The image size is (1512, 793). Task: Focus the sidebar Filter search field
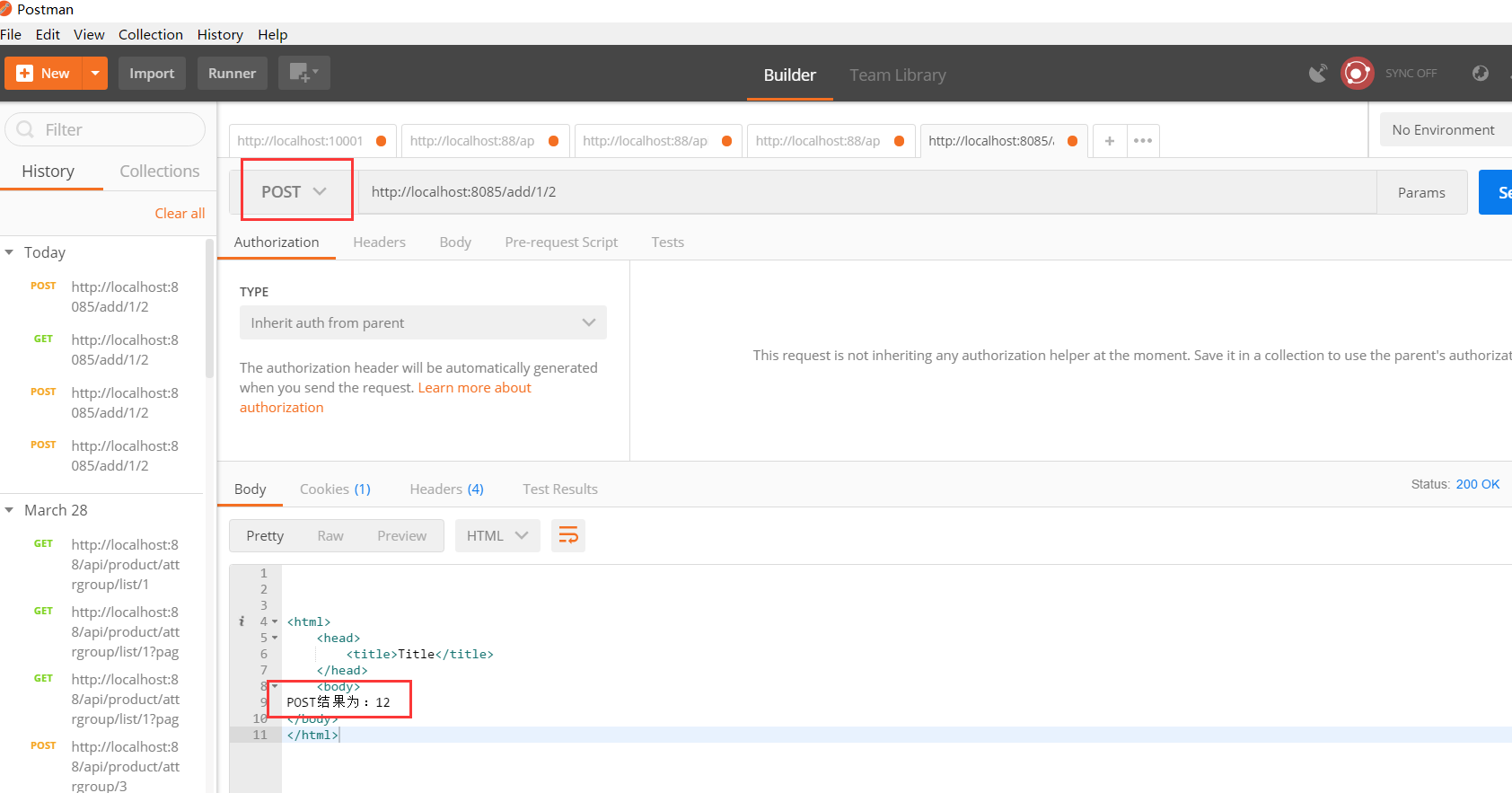coord(105,129)
